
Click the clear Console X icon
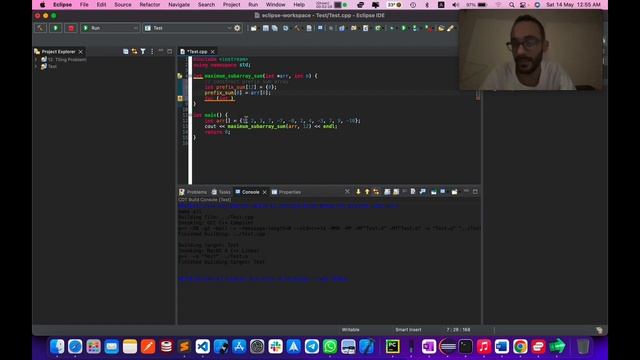pyautogui.click(x=347, y=192)
